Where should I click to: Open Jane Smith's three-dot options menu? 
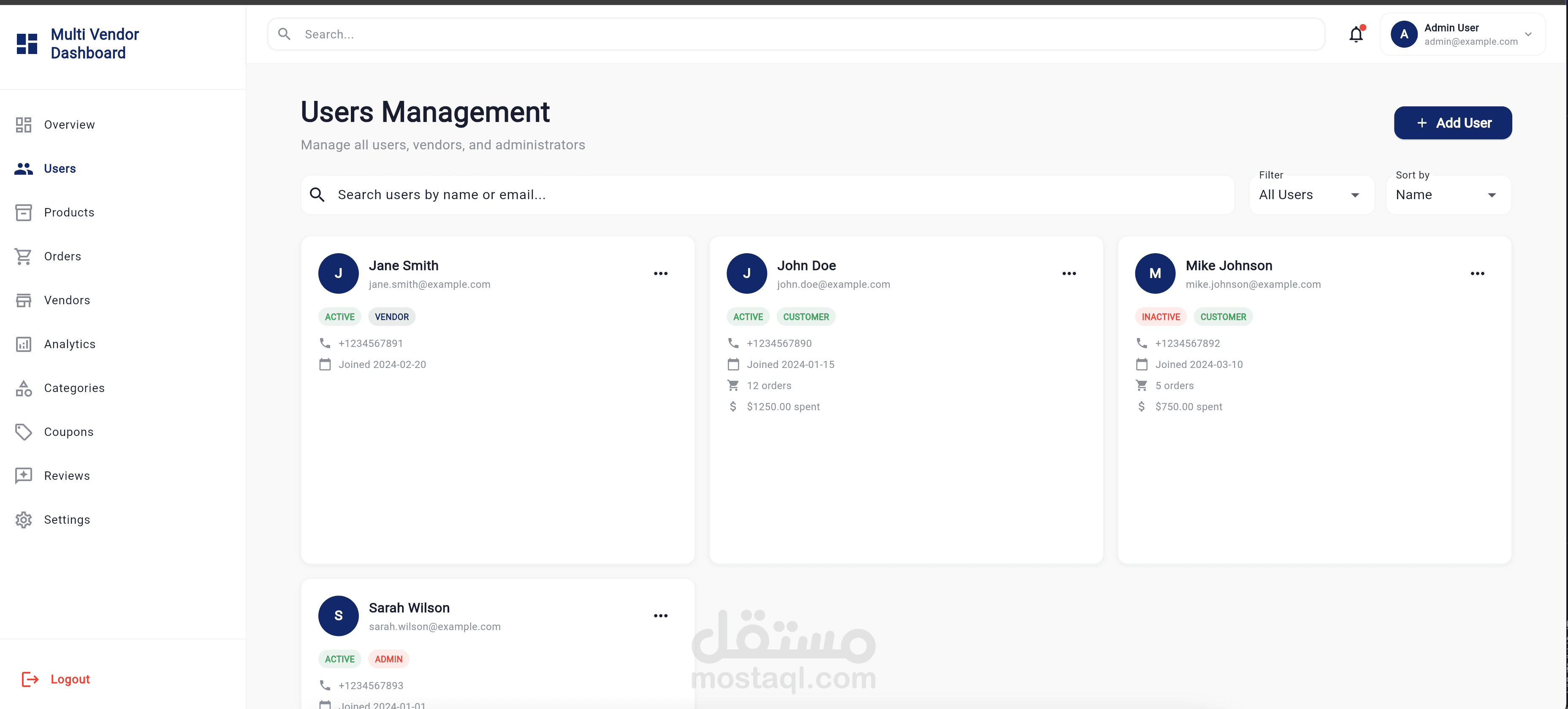[660, 274]
